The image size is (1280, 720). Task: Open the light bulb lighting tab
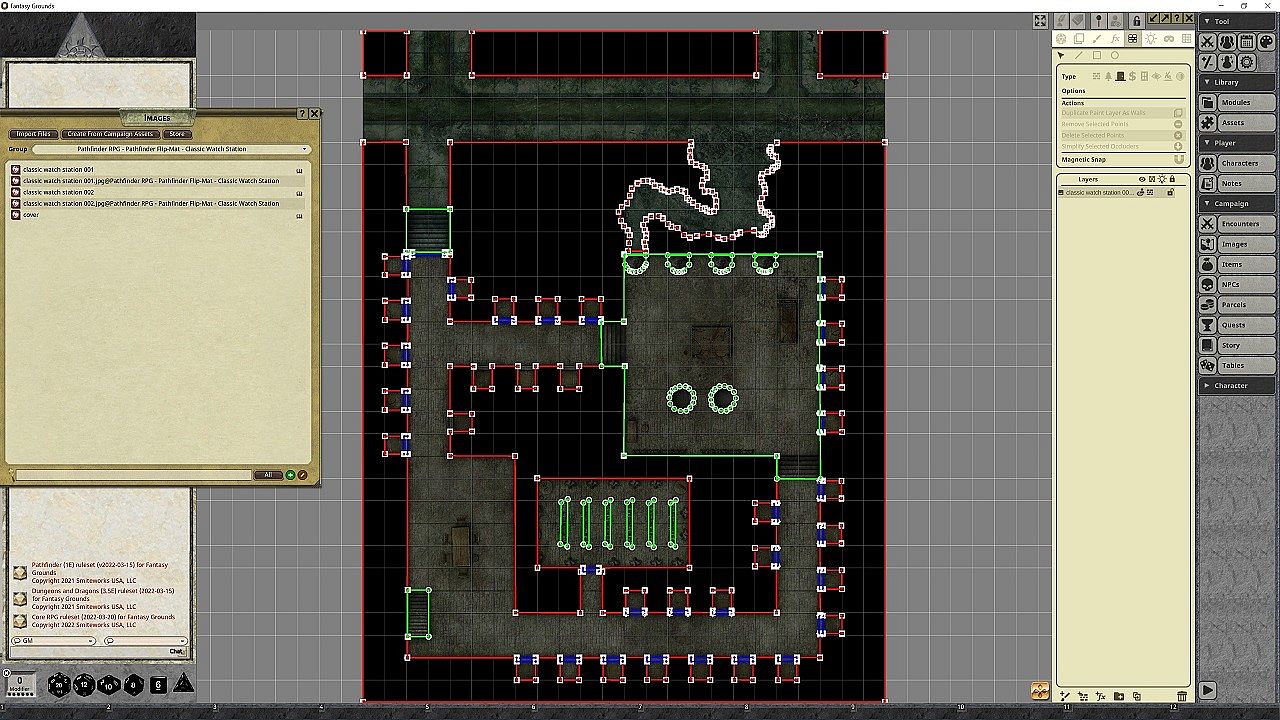1150,39
